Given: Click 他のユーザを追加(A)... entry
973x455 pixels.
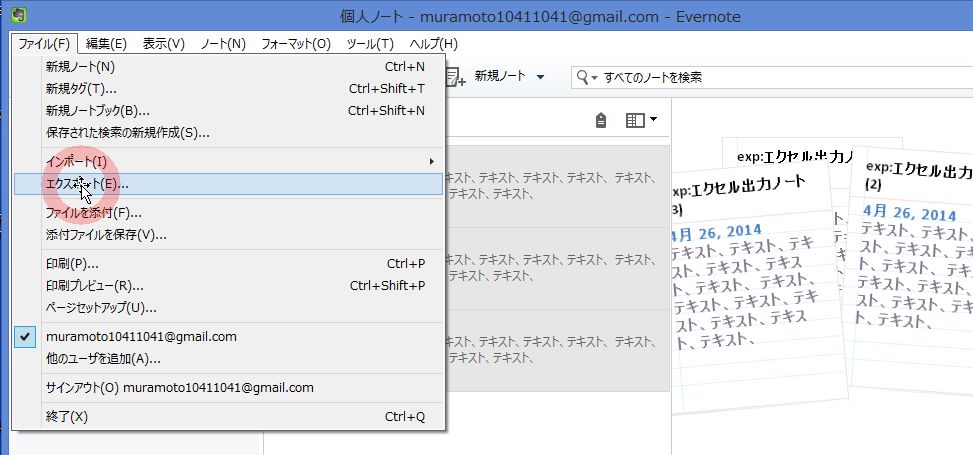Looking at the screenshot, I should coord(103,359).
